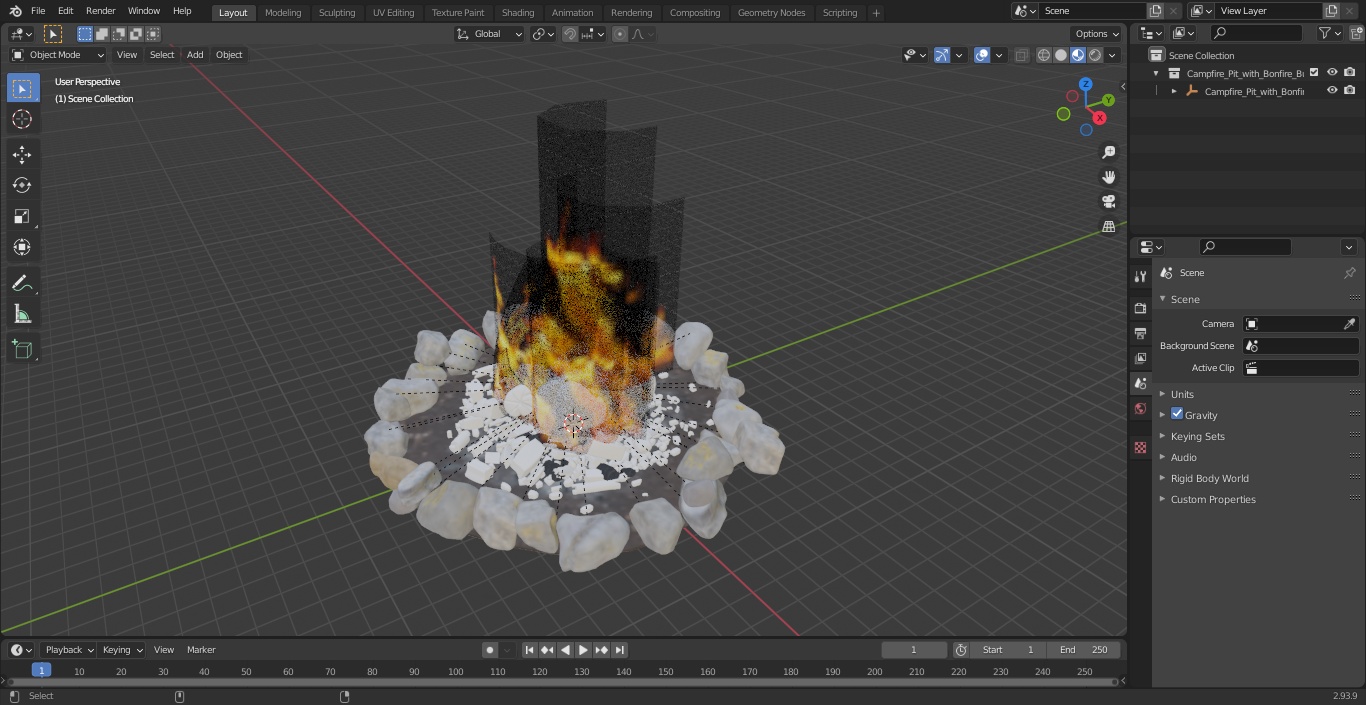Viewport: 1366px width, 705px height.
Task: Open the Output properties tab
Action: [x=1140, y=333]
